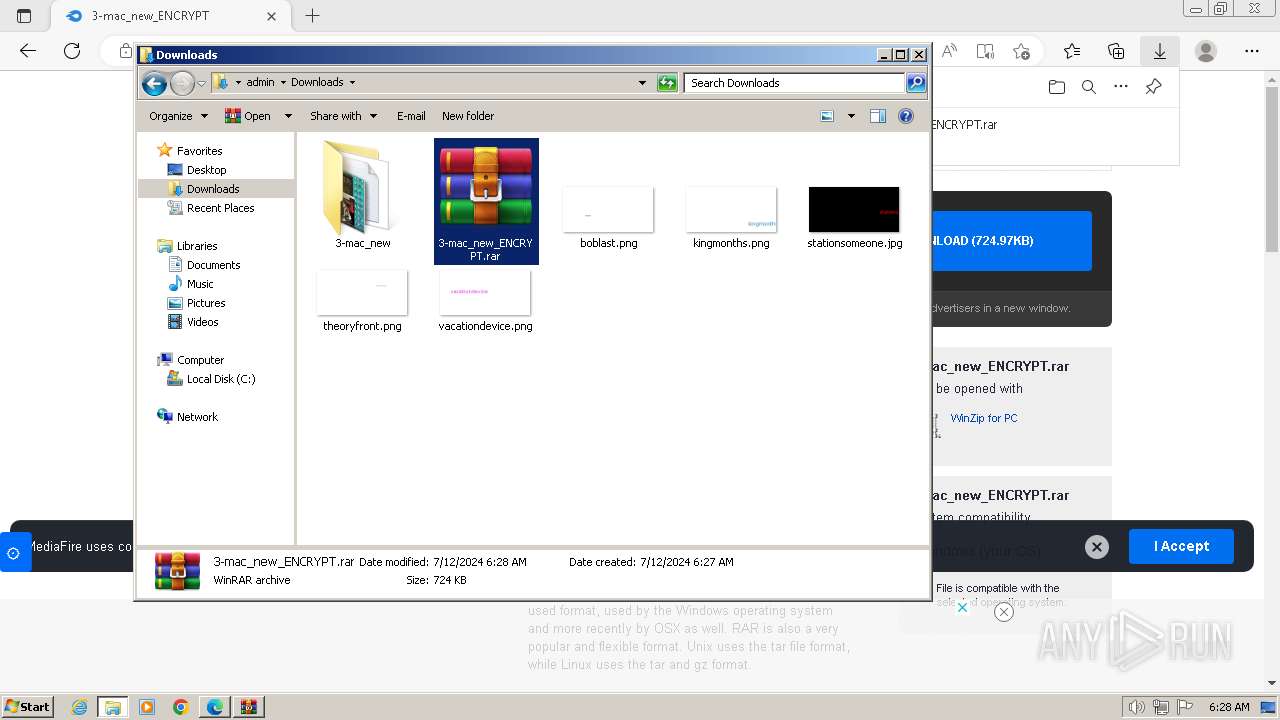The image size is (1280, 720).
Task: Toggle the preview pane
Action: point(878,116)
